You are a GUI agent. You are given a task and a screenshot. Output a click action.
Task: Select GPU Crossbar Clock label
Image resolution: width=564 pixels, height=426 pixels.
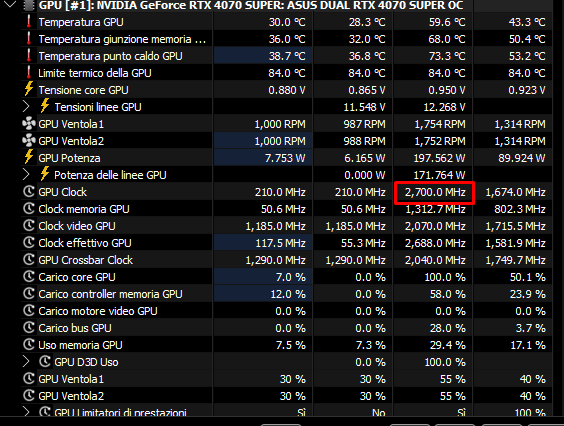pos(86,260)
